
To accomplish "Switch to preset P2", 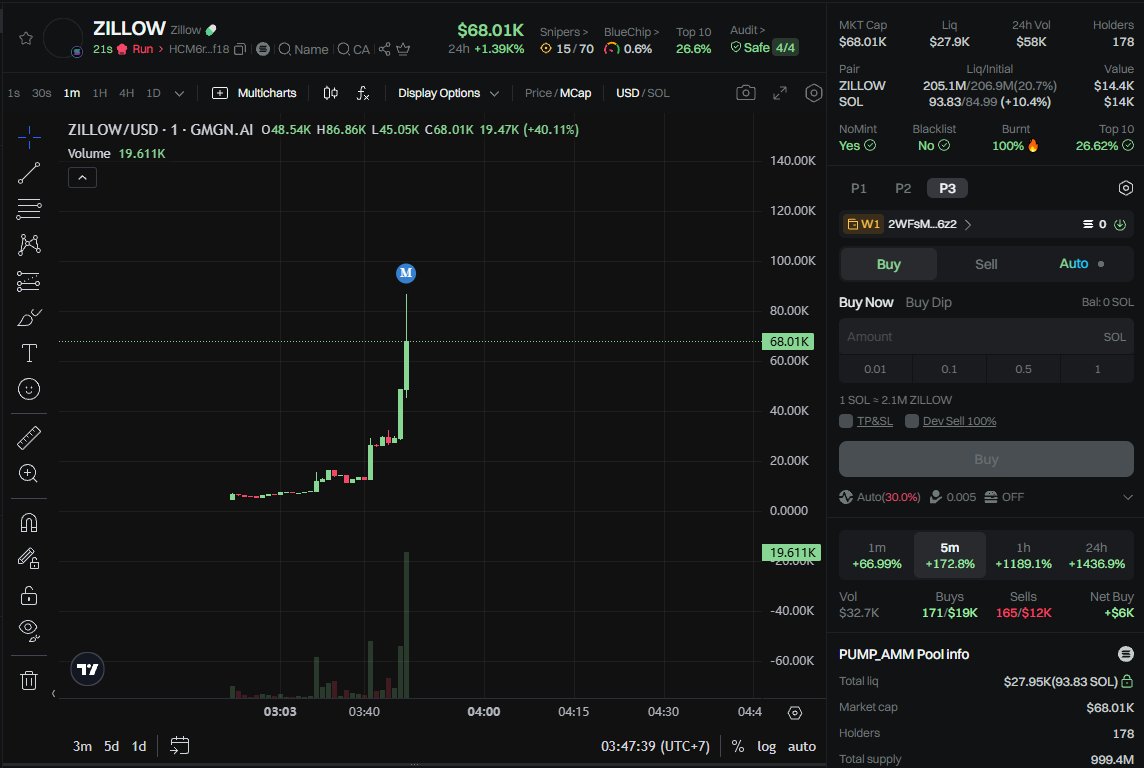I will (903, 188).
